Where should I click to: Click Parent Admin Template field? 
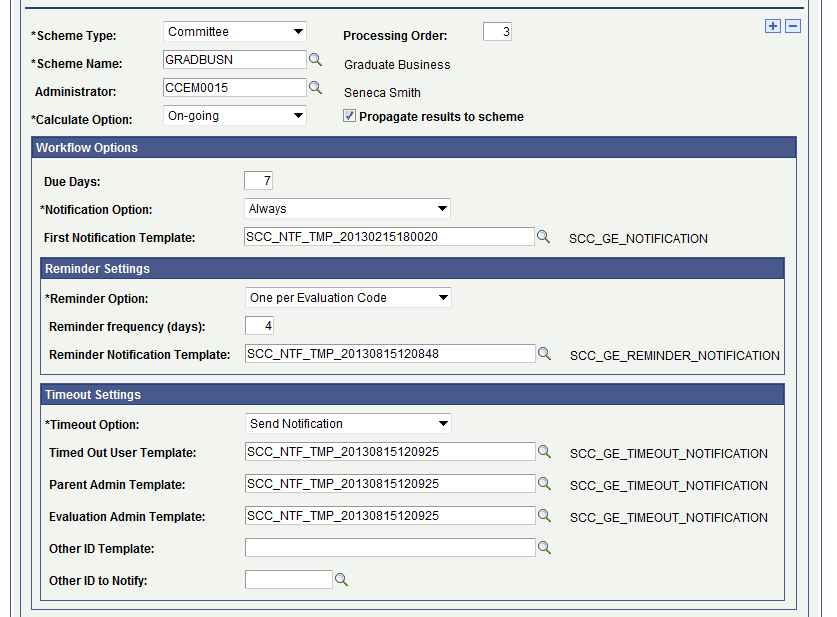pos(390,484)
